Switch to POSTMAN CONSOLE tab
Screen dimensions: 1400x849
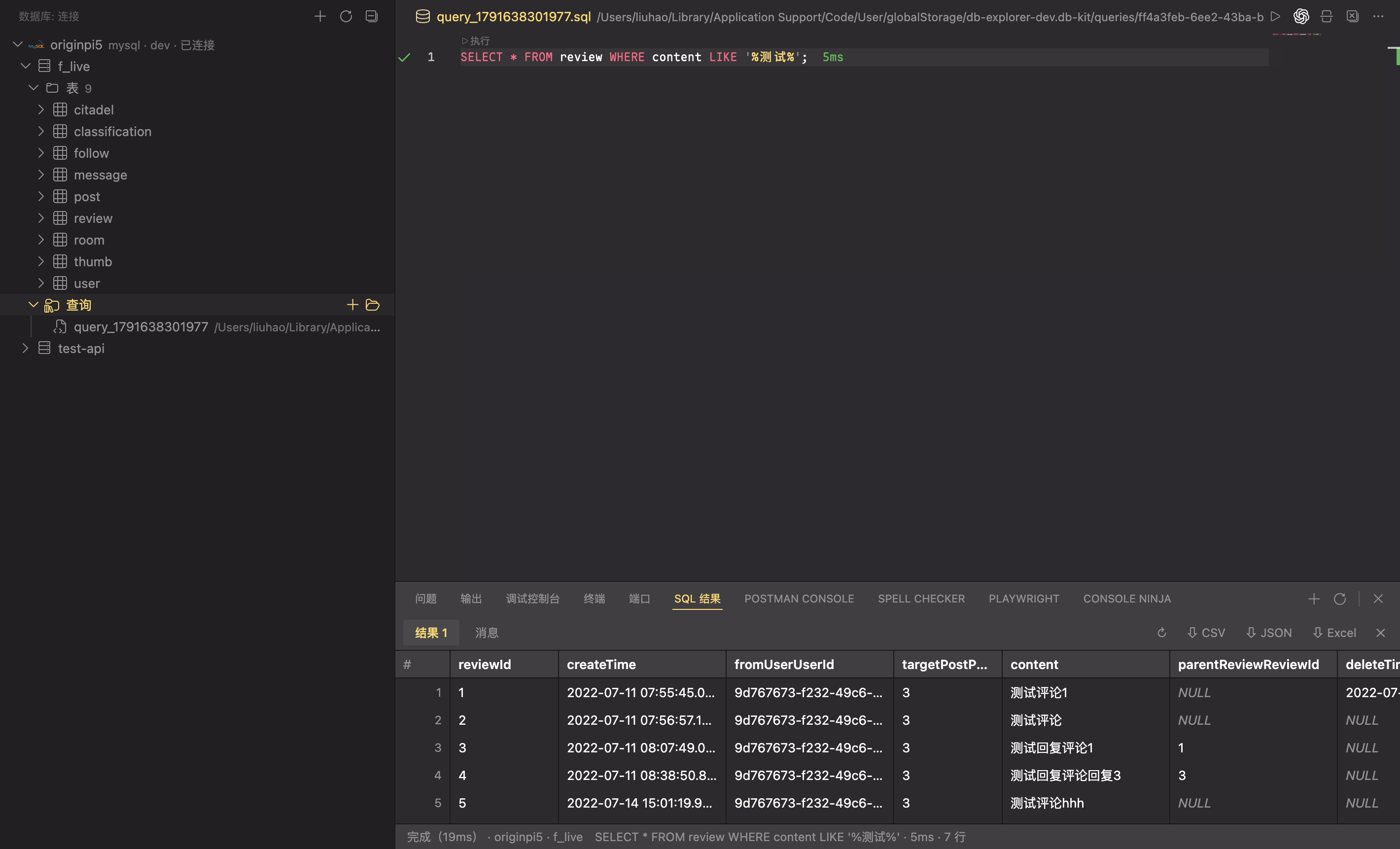(799, 599)
